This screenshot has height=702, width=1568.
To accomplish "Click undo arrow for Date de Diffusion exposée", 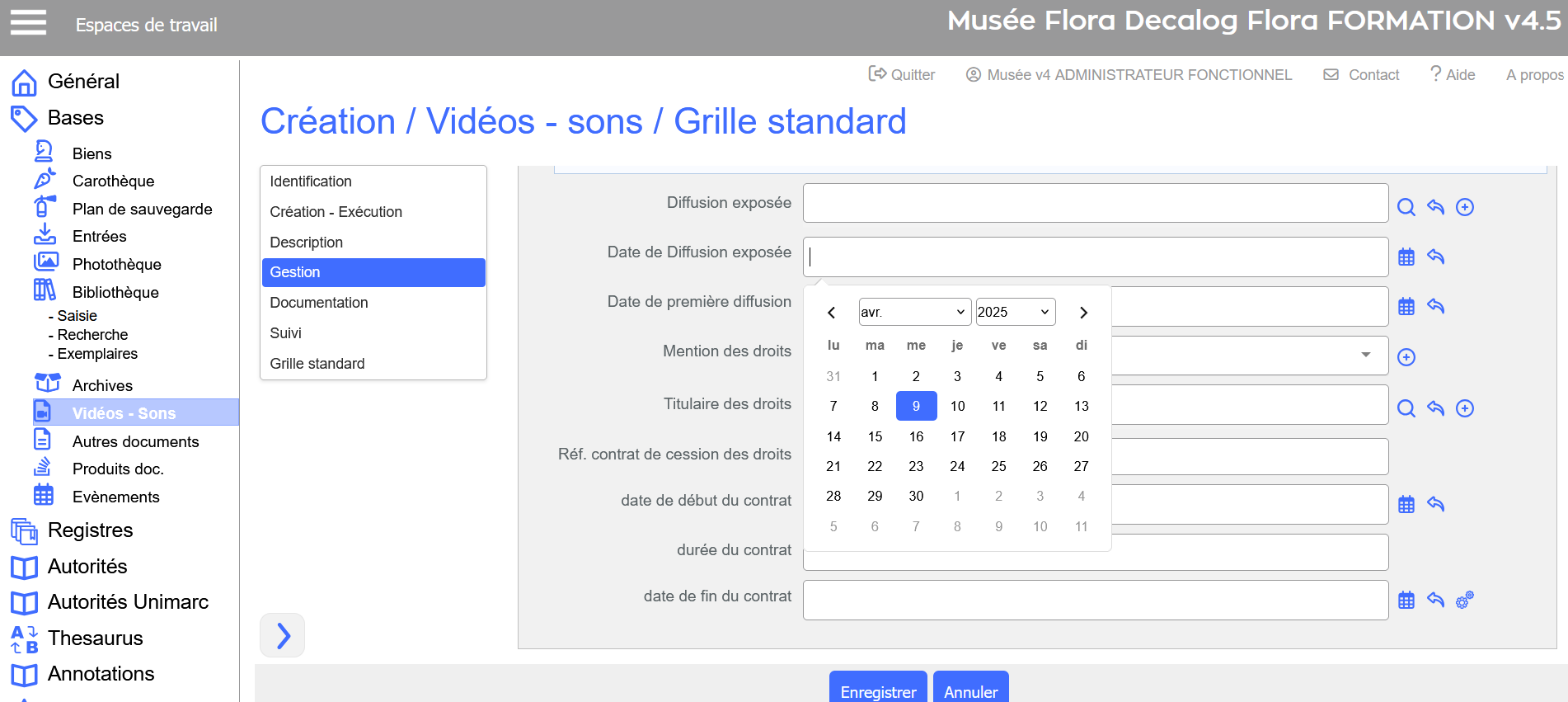I will click(1435, 257).
